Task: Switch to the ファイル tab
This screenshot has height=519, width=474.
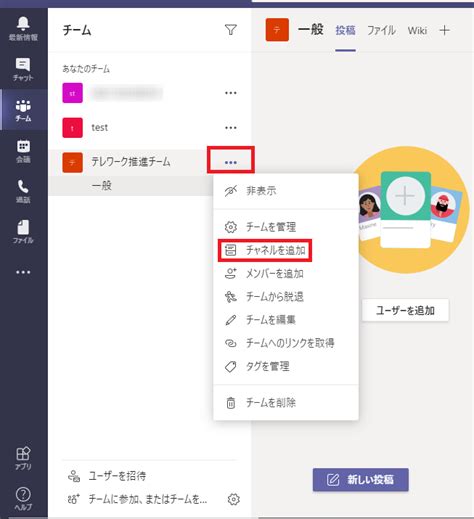Action: coord(381,31)
